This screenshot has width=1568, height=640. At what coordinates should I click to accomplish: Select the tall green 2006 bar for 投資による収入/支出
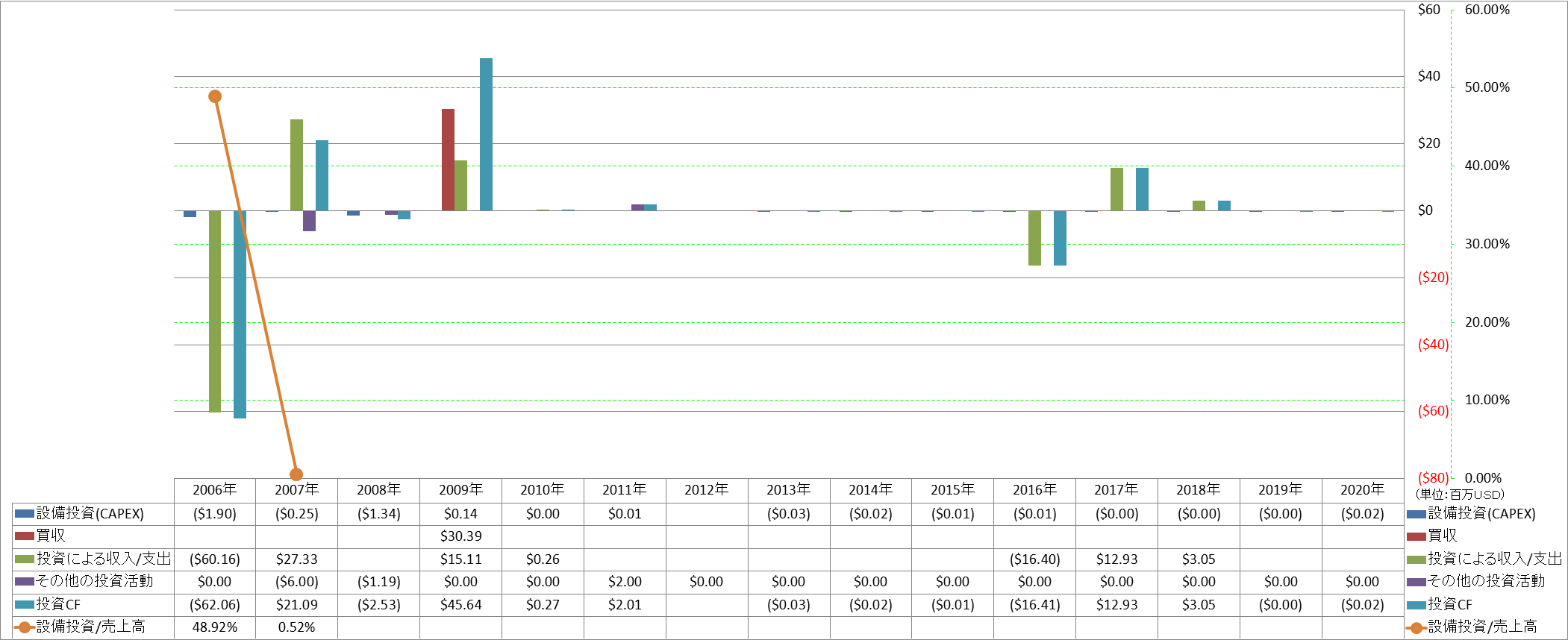[215, 311]
